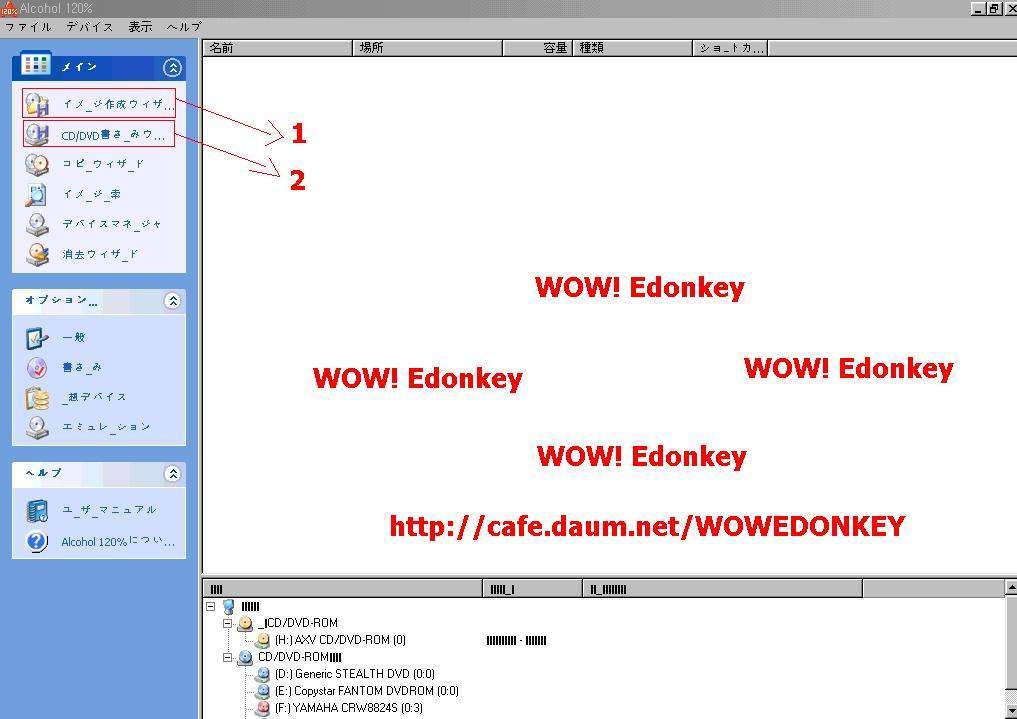Open the User Manual icon
The height and width of the screenshot is (719, 1017).
pos(37,510)
